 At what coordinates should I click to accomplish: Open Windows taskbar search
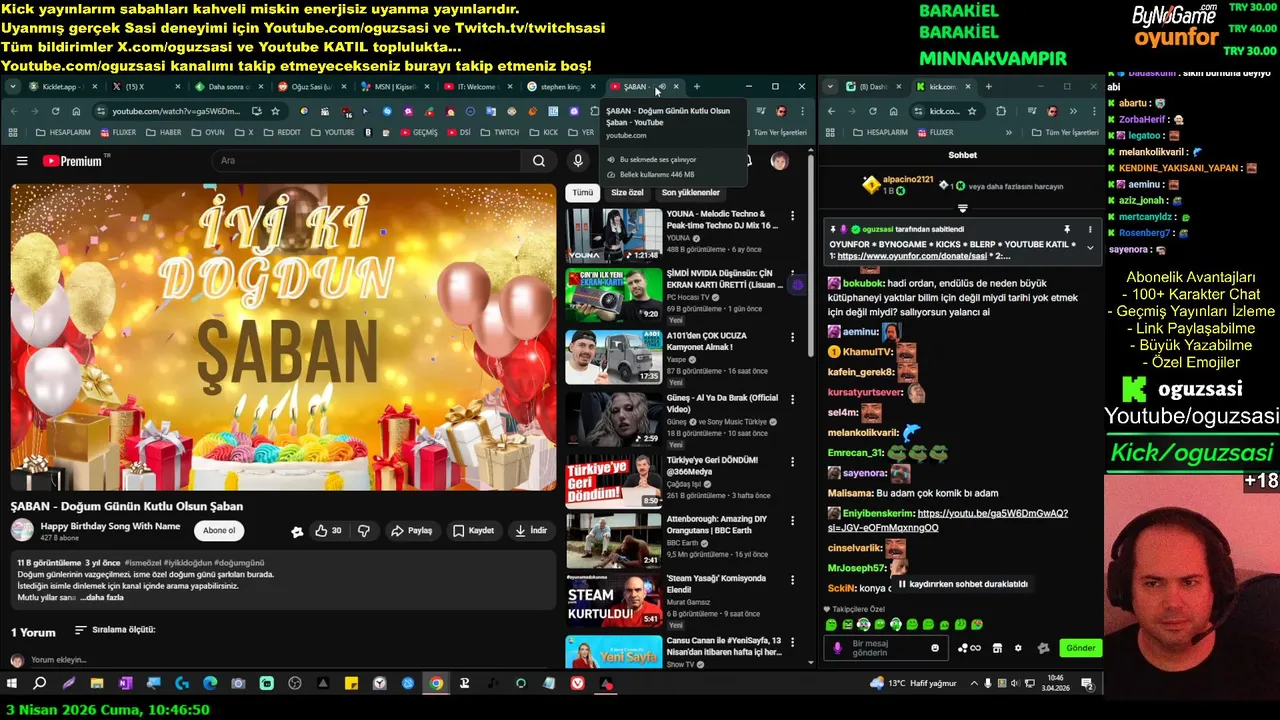(x=40, y=684)
